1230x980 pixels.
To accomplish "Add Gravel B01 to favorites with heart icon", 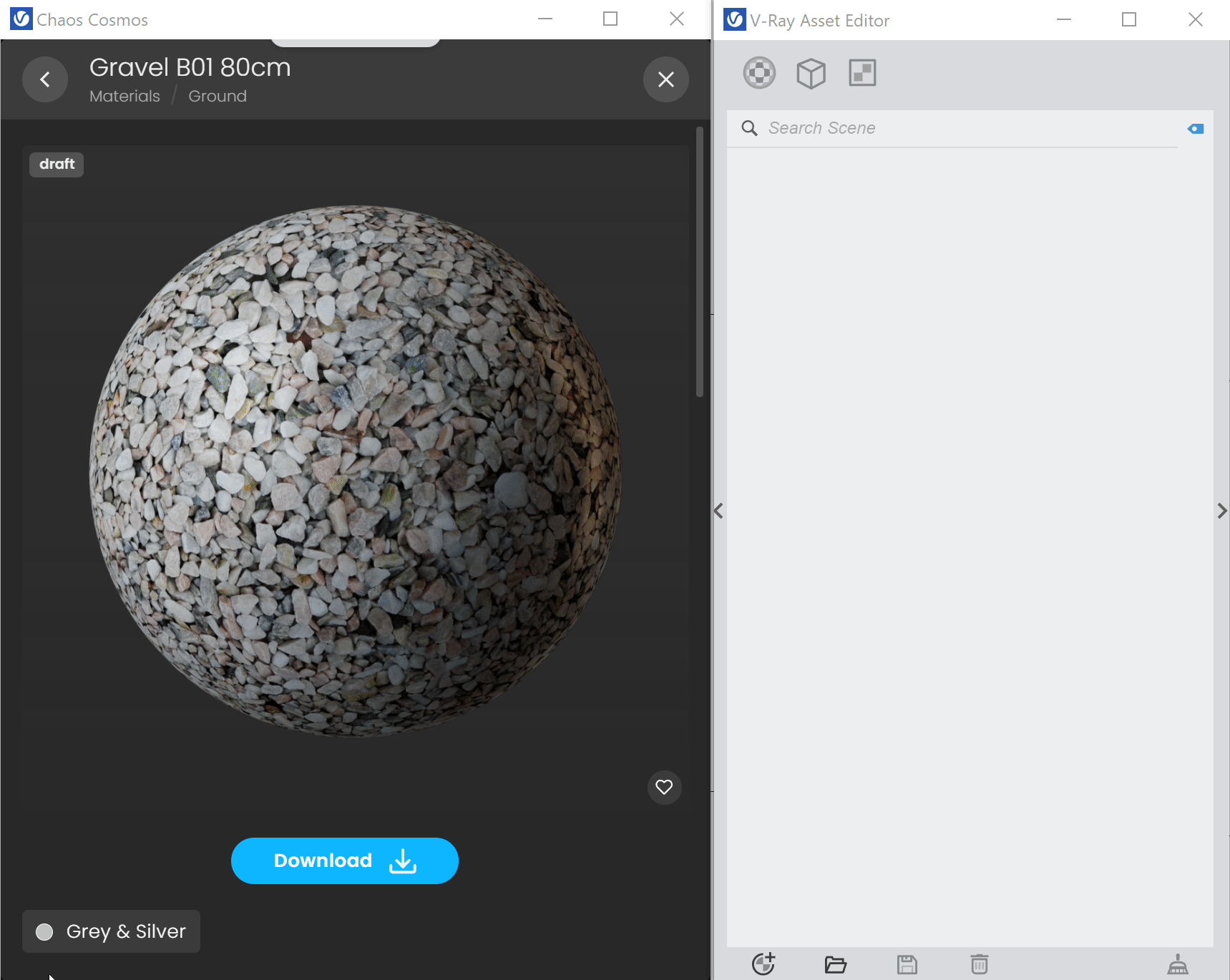I will point(664,788).
